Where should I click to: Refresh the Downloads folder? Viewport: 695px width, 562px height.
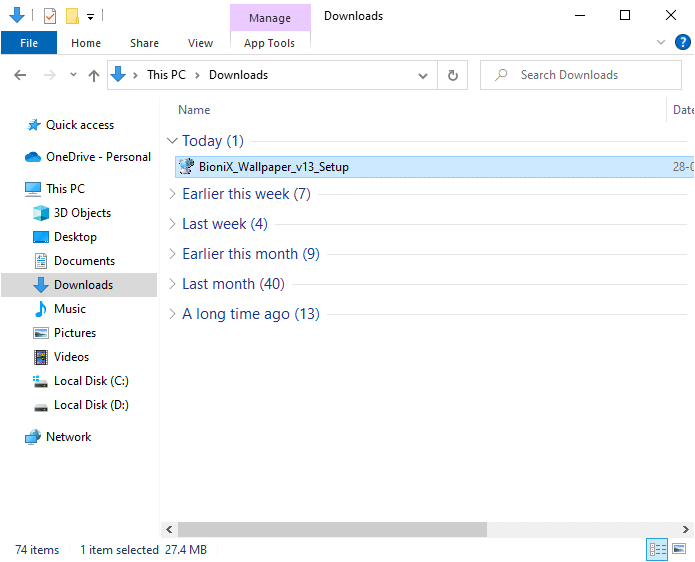pos(453,75)
